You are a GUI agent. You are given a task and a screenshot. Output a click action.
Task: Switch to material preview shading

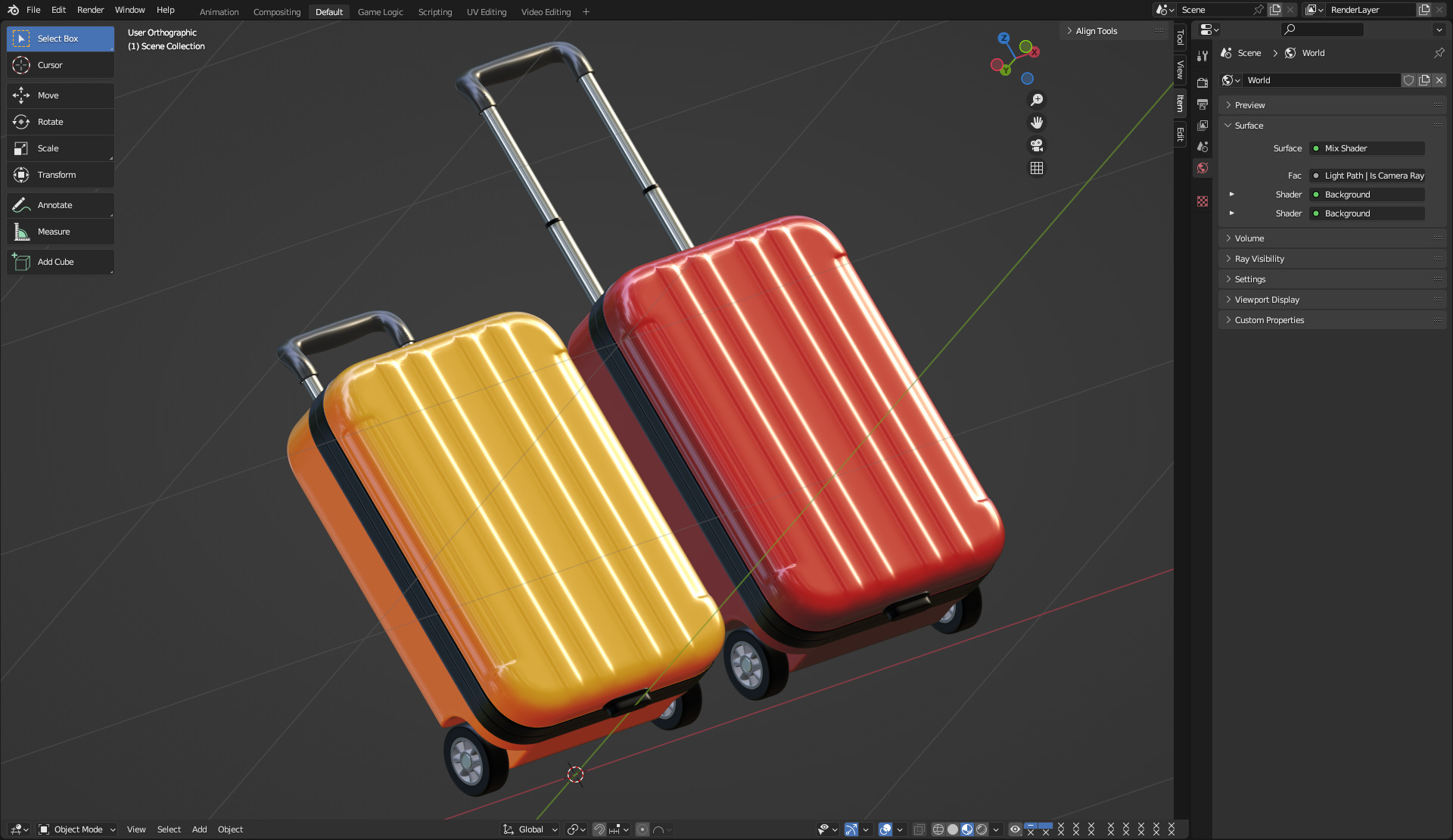click(x=967, y=829)
